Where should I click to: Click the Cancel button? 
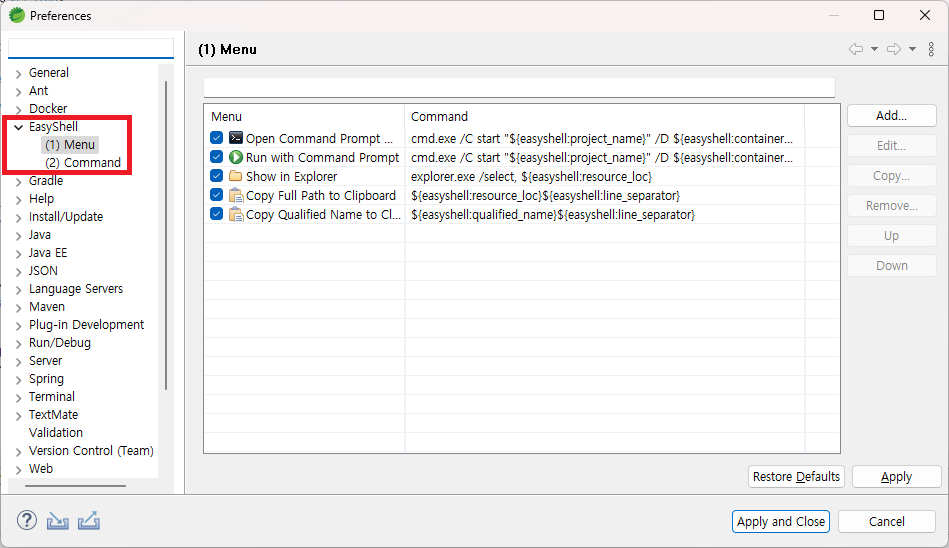pyautogui.click(x=887, y=521)
